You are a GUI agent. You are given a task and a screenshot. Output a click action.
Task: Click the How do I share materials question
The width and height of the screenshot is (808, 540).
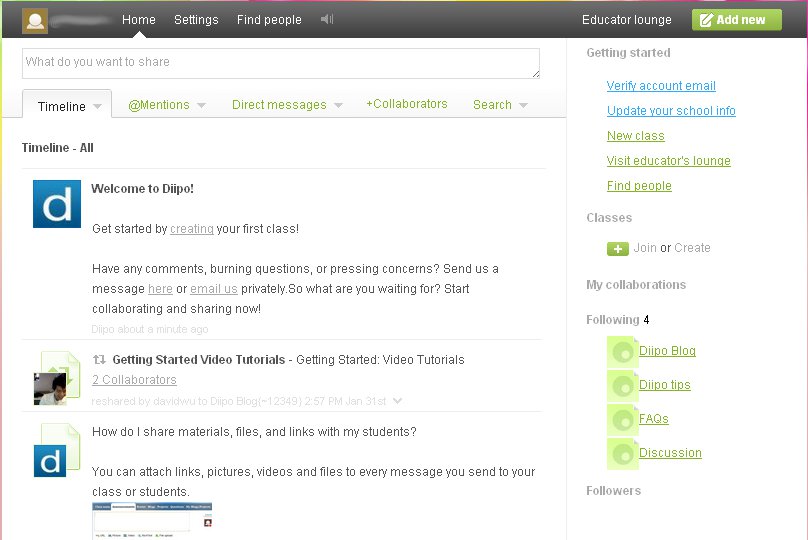click(254, 432)
